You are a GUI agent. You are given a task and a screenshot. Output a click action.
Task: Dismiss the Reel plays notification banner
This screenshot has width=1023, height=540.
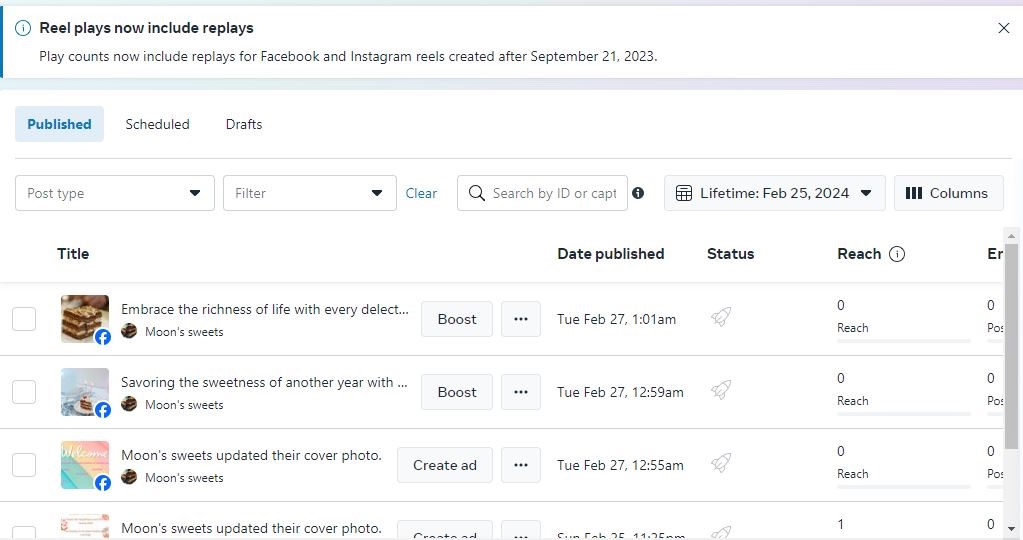pyautogui.click(x=1004, y=28)
